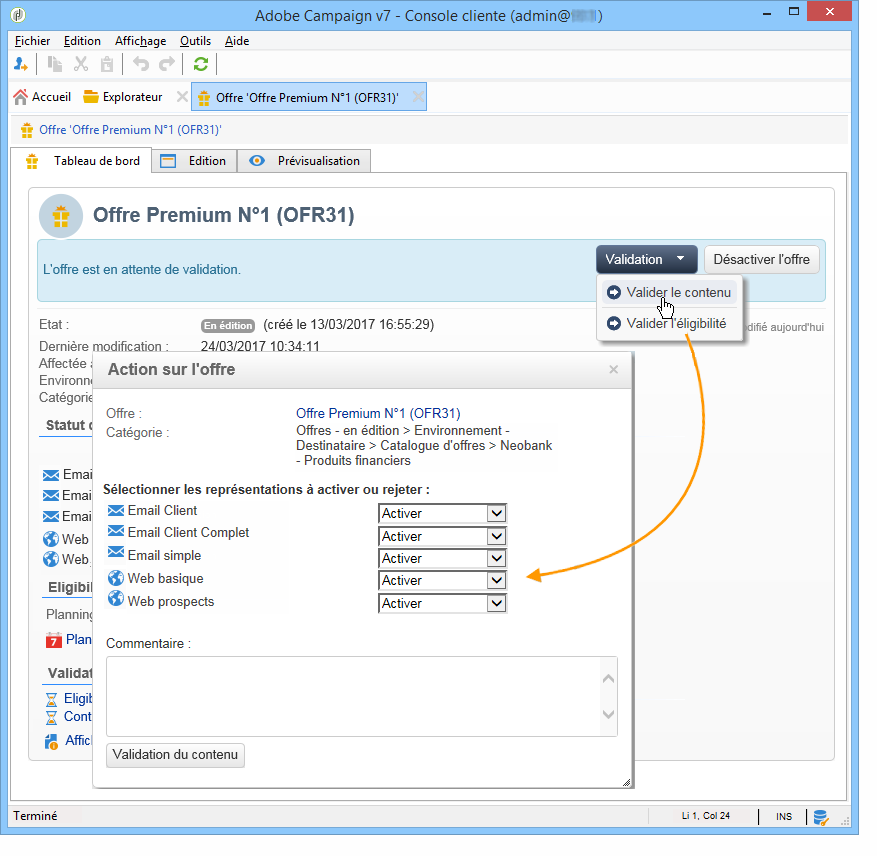
Task: Click the hourglass icon next to Eligib
Action: (x=51, y=699)
